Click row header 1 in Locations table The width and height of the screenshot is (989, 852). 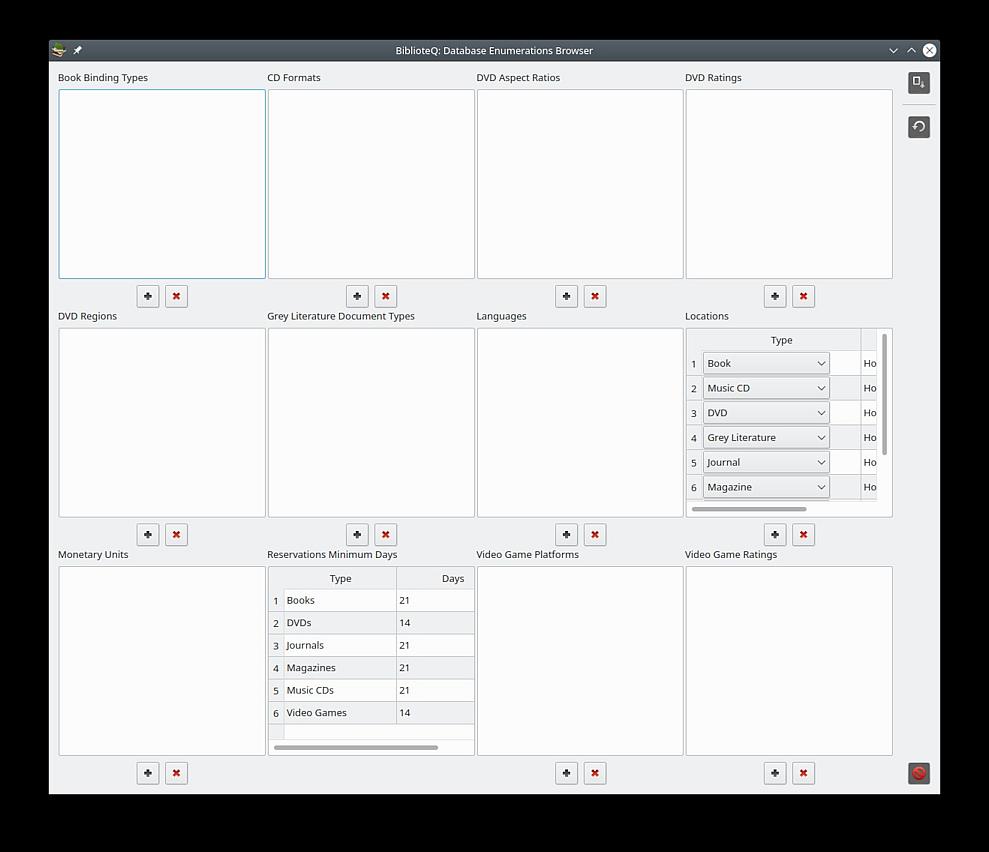(x=694, y=364)
